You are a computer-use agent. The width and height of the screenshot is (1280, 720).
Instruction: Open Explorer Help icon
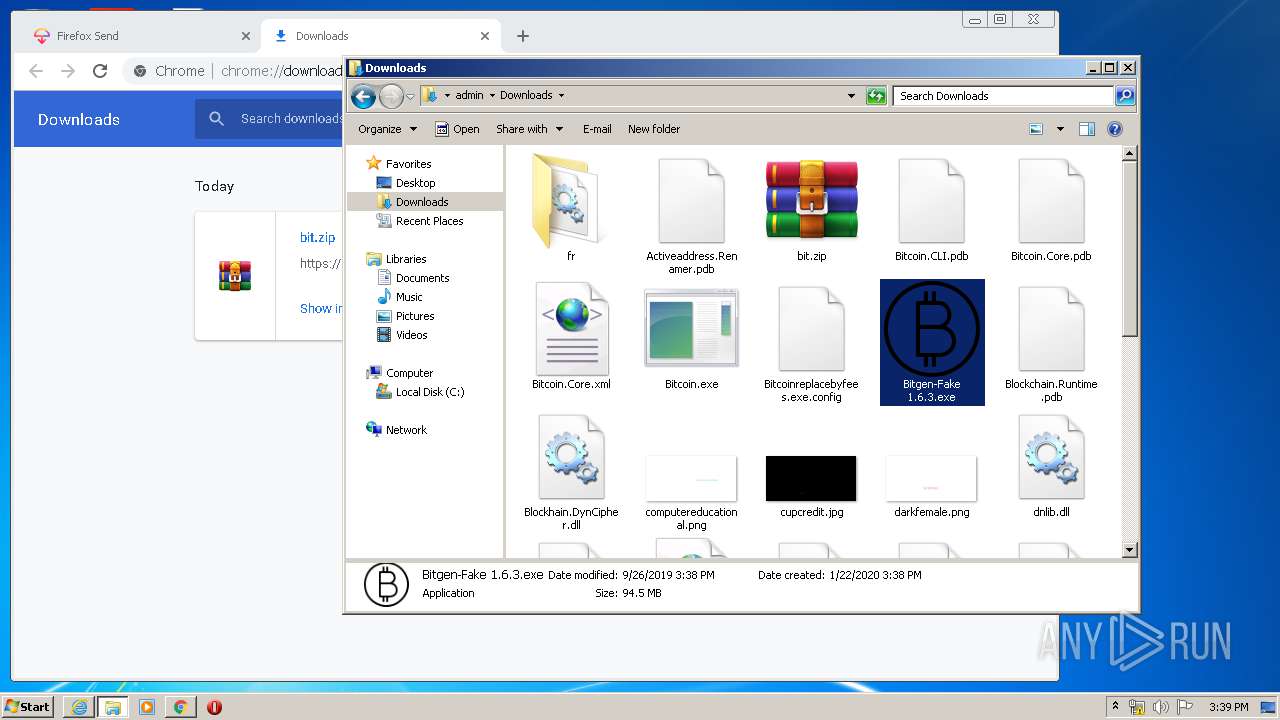[x=1115, y=129]
